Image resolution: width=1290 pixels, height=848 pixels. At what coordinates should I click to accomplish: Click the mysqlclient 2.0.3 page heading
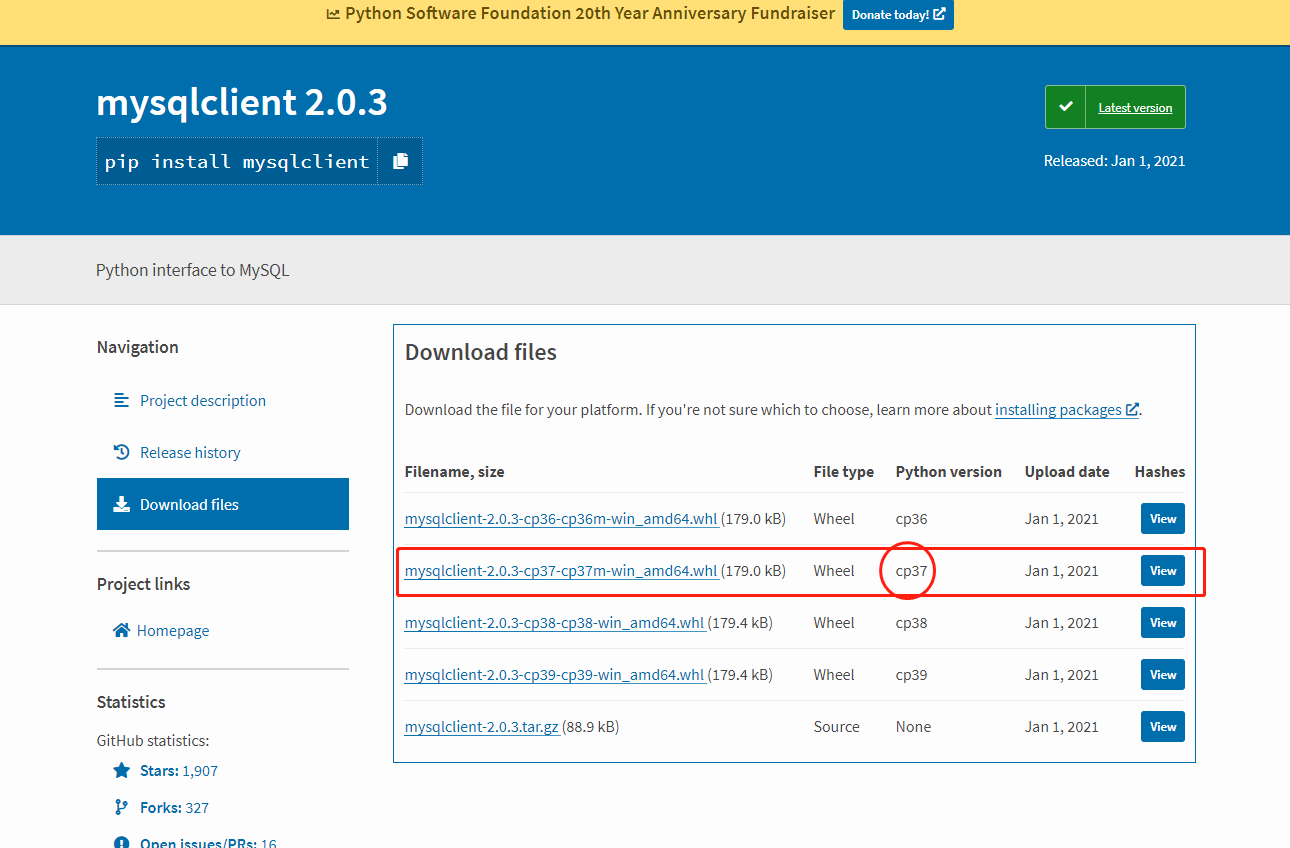tap(242, 102)
